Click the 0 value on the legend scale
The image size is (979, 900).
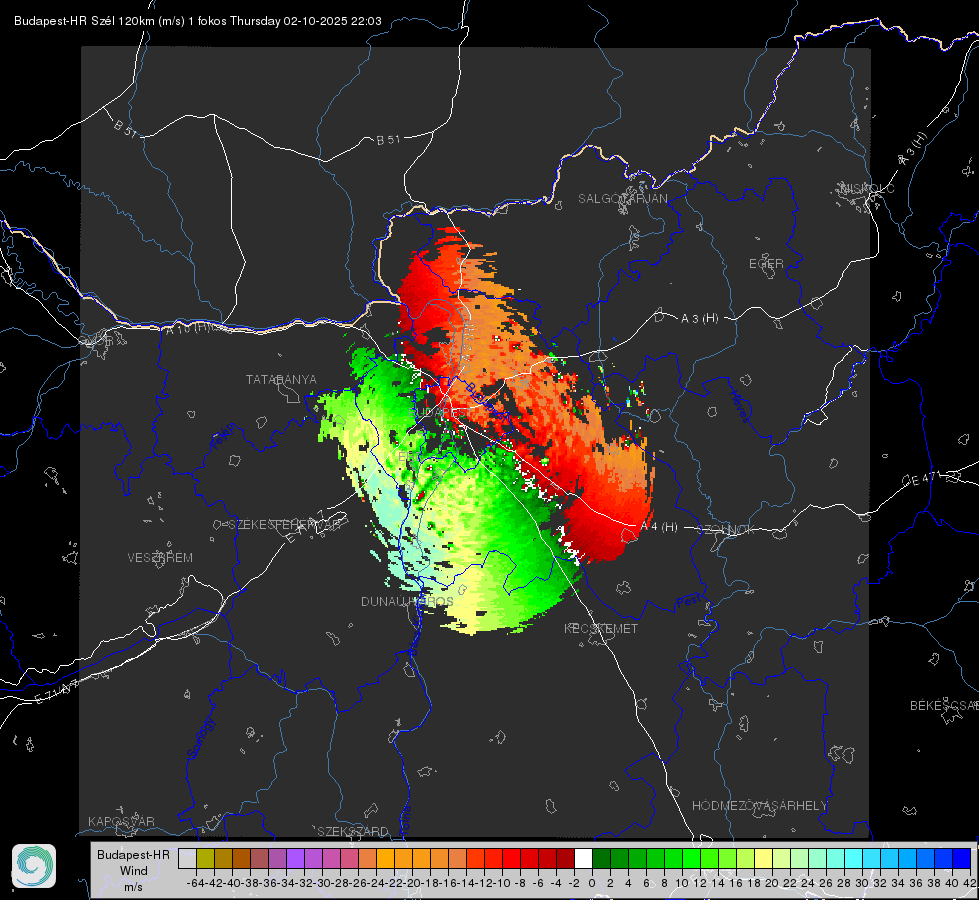[592, 883]
